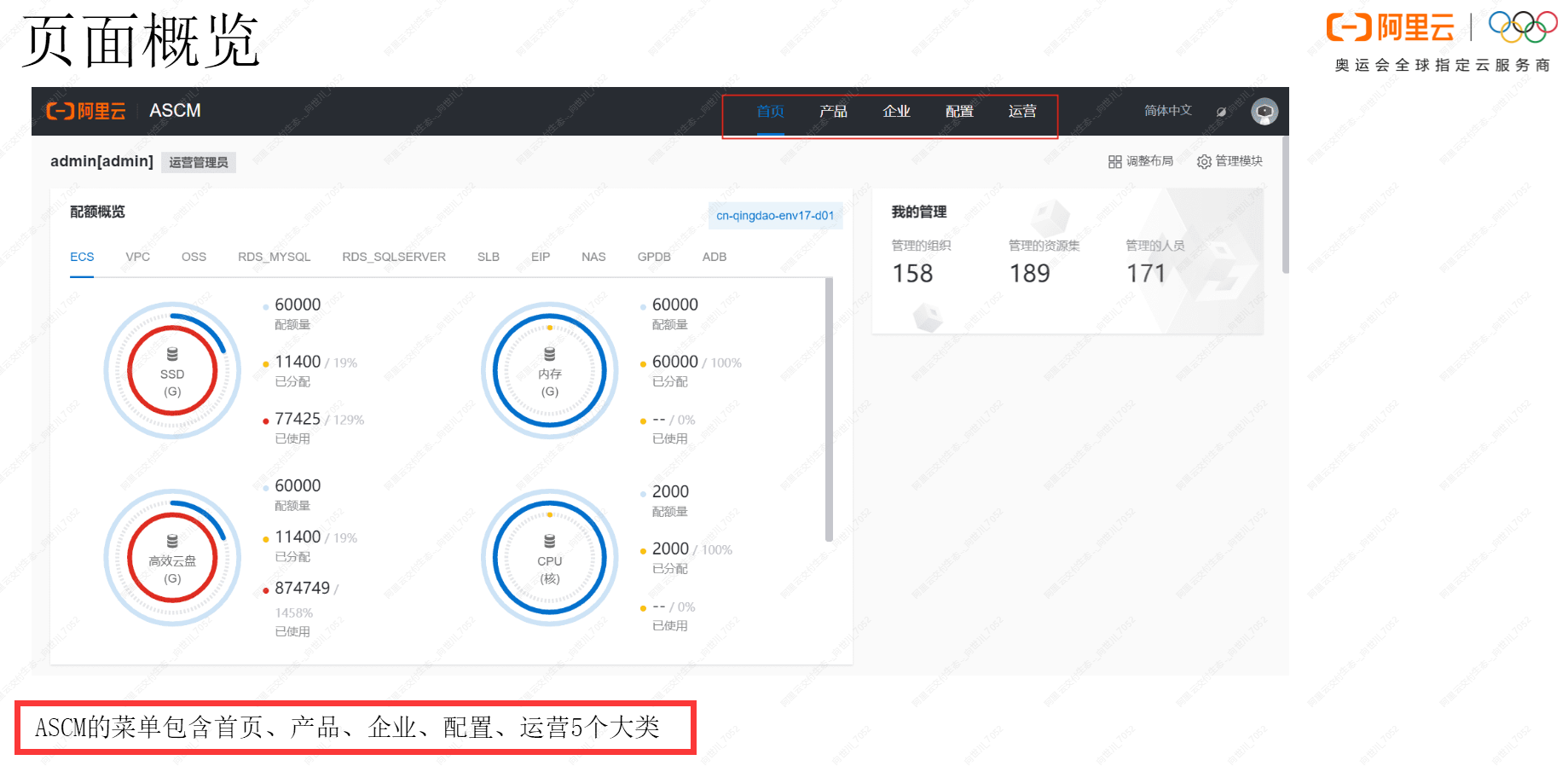1568x766 pixels.
Task: Click the 内存 allocated value 60000 / 100%
Action: click(697, 362)
